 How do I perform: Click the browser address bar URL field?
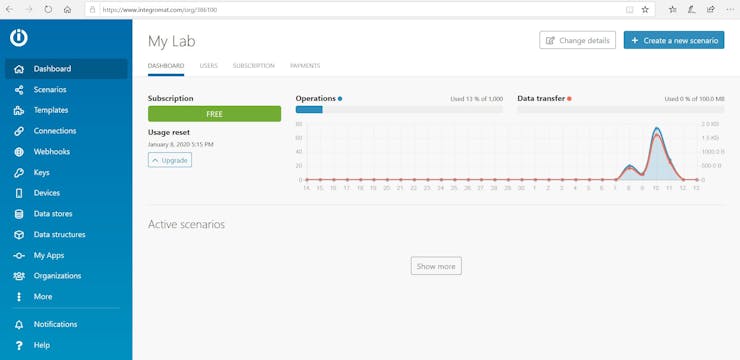pyautogui.click(x=361, y=9)
